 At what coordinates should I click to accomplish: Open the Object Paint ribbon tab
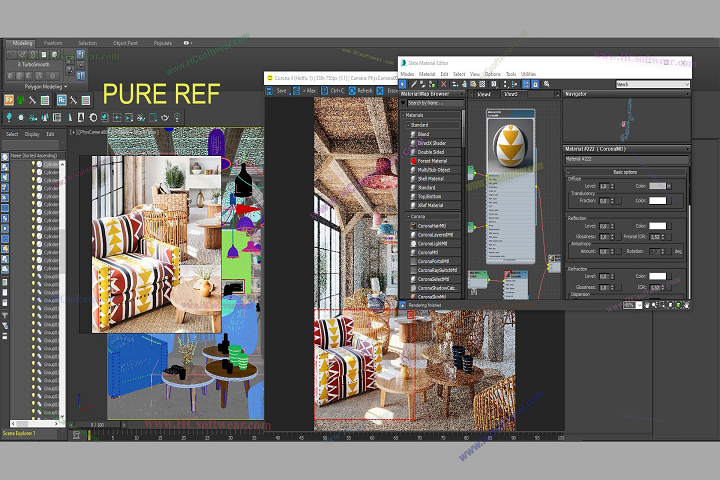(x=125, y=43)
